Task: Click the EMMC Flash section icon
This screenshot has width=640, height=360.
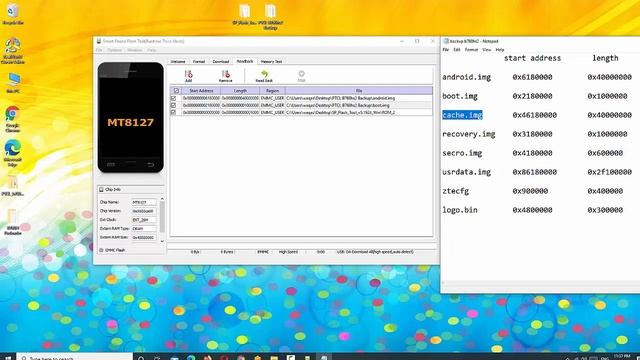Action: tap(101, 250)
